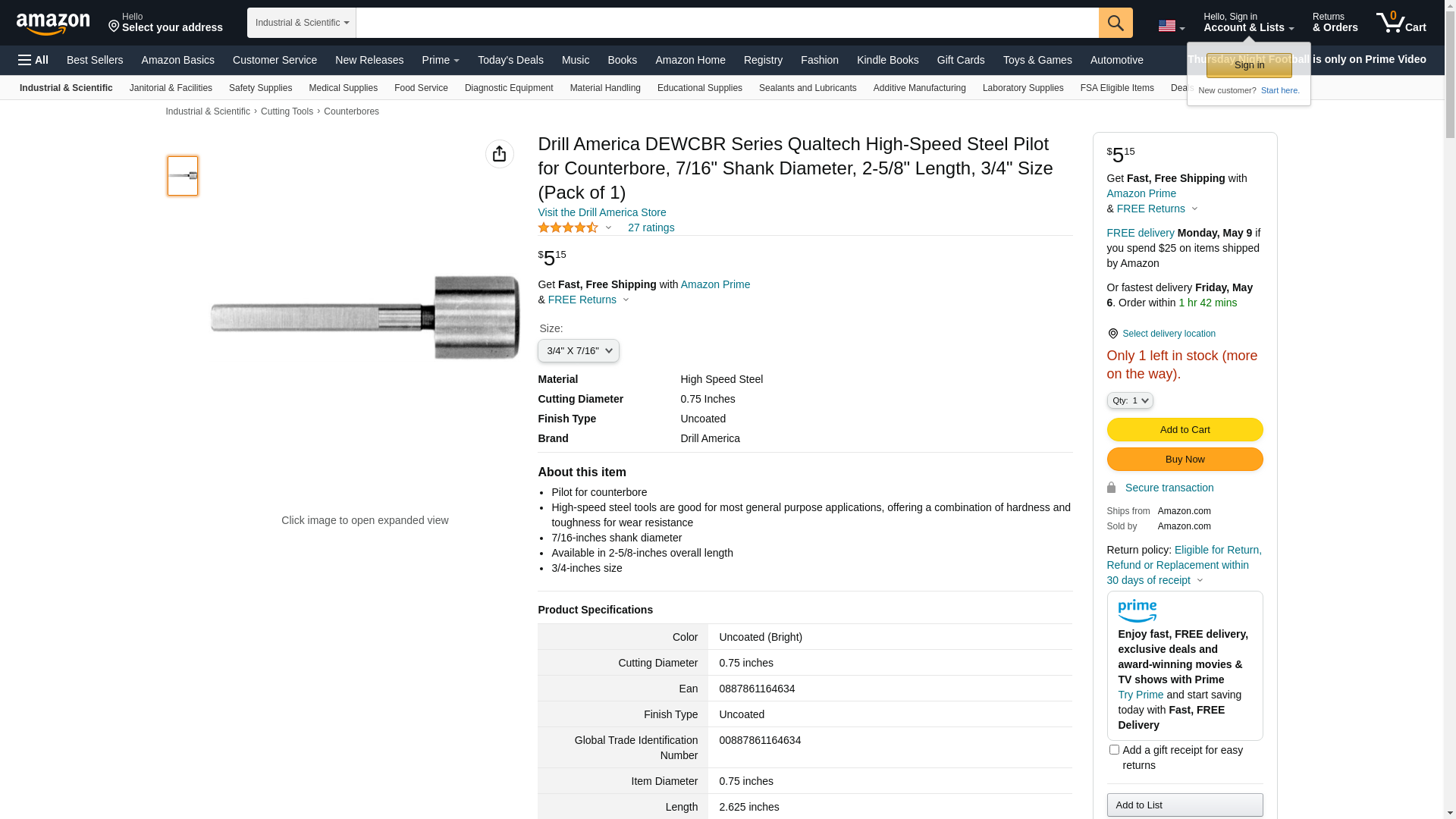Open the Qty quantity dropdown
This screenshot has width=1456, height=819.
pyautogui.click(x=1129, y=400)
